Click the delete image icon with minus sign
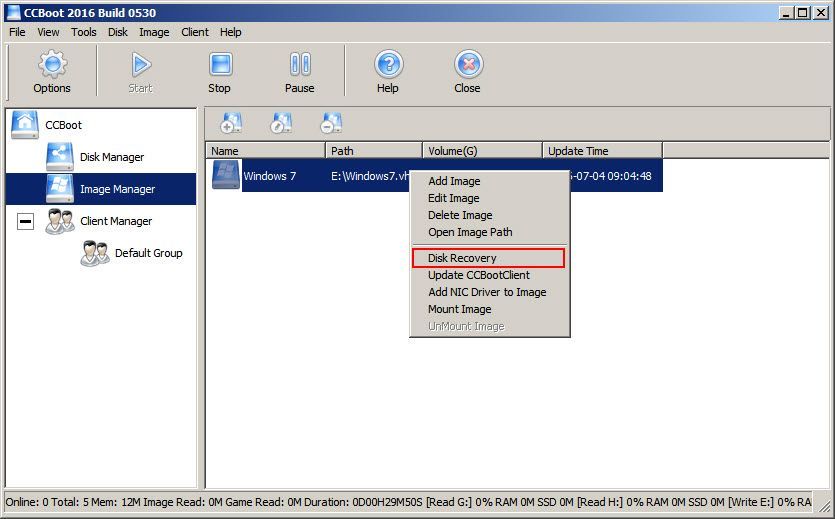Image resolution: width=835 pixels, height=519 pixels. pos(331,123)
